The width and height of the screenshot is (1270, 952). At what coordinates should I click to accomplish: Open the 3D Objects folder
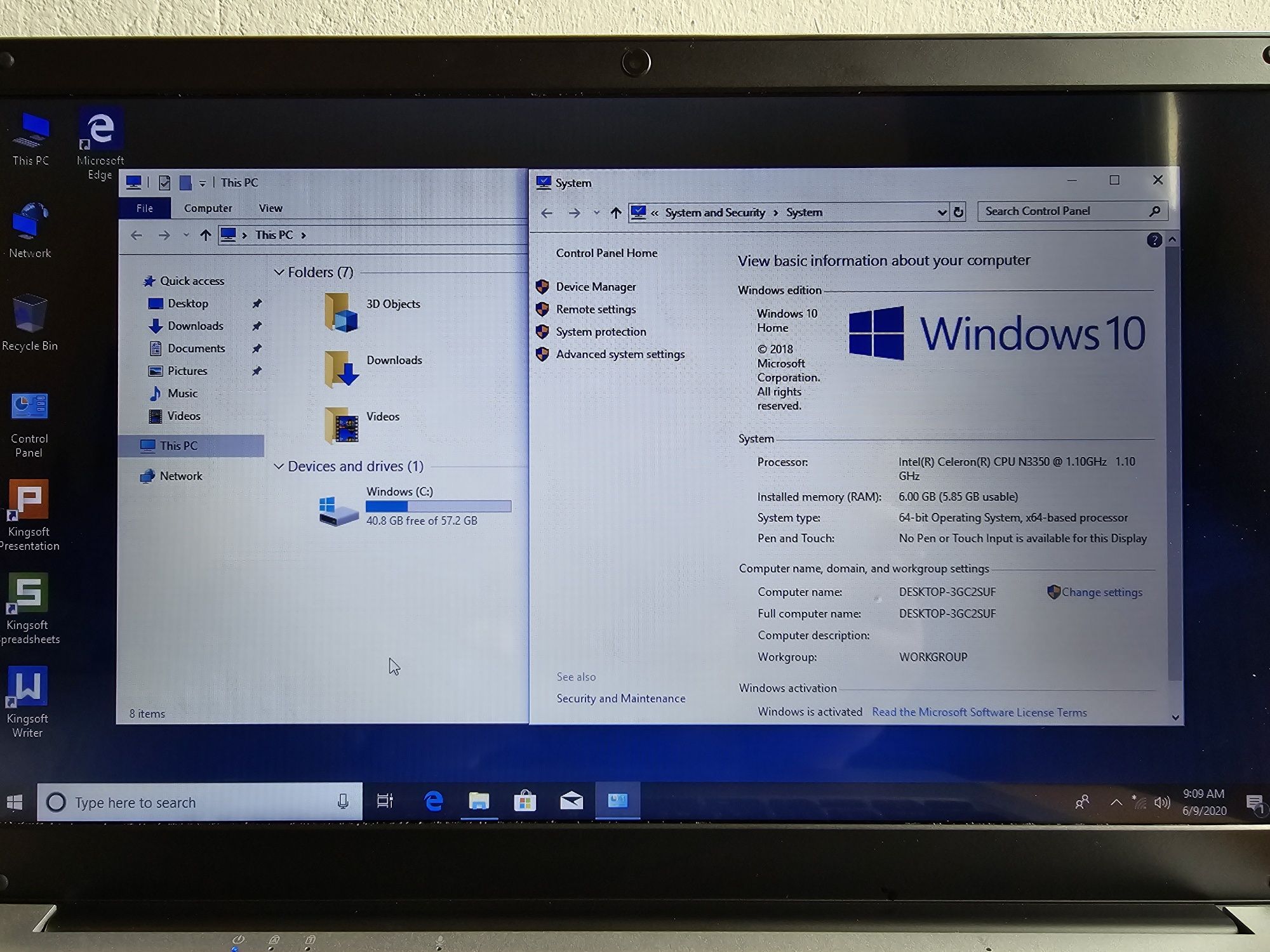point(372,311)
